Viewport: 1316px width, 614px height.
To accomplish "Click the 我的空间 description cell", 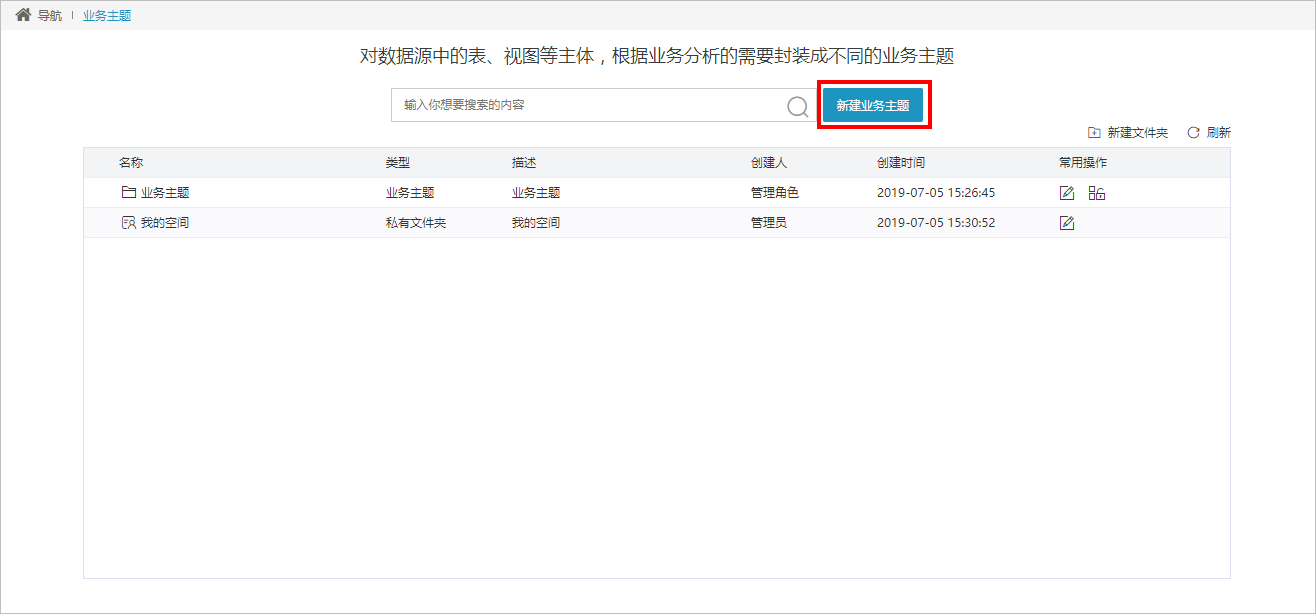I will coord(536,223).
